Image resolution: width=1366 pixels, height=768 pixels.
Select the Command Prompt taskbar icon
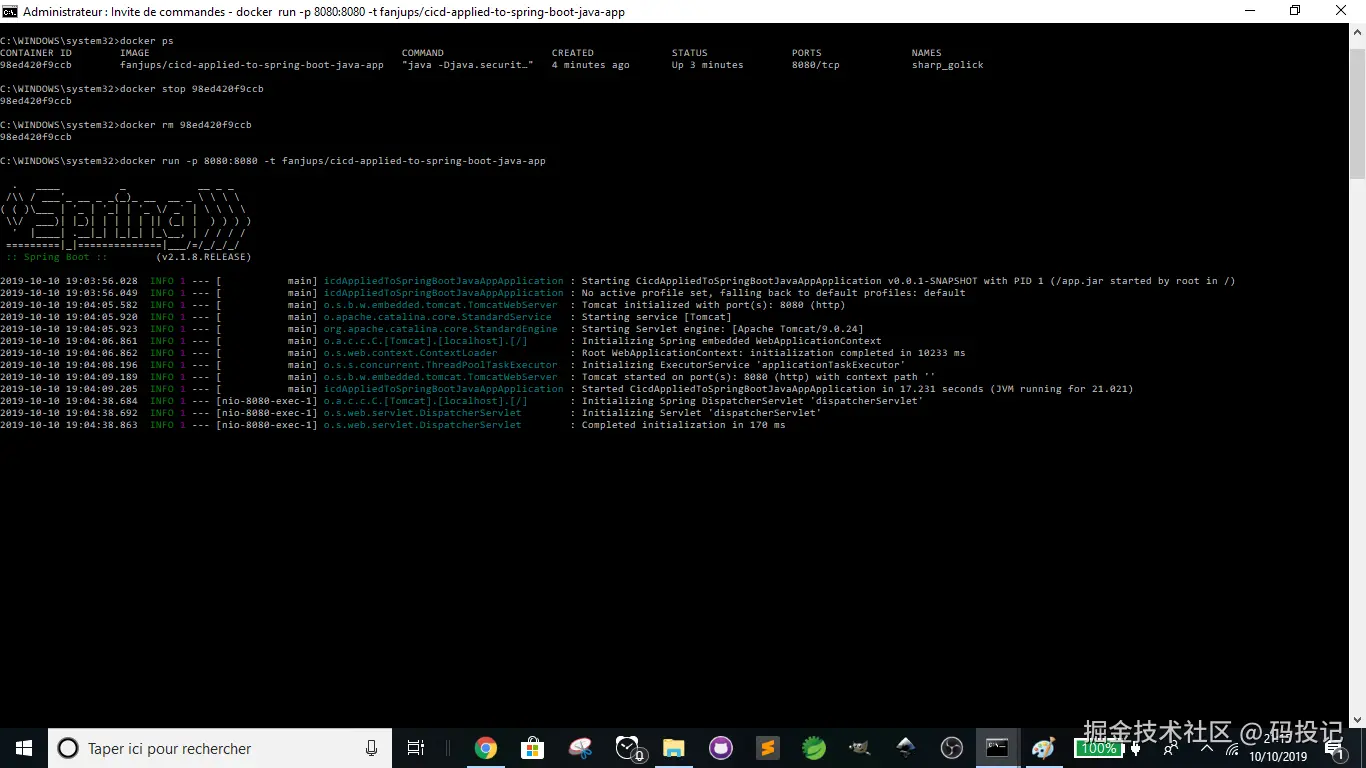997,748
